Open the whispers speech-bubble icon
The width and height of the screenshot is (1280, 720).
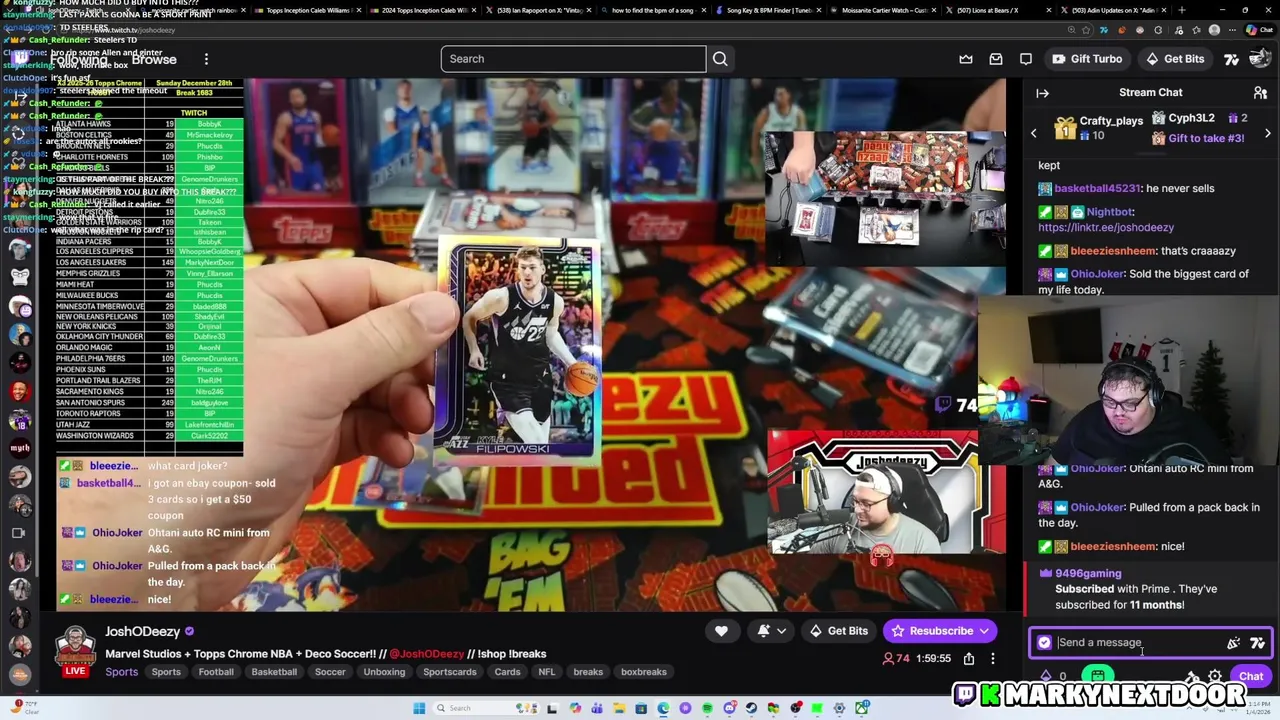coord(1026,59)
